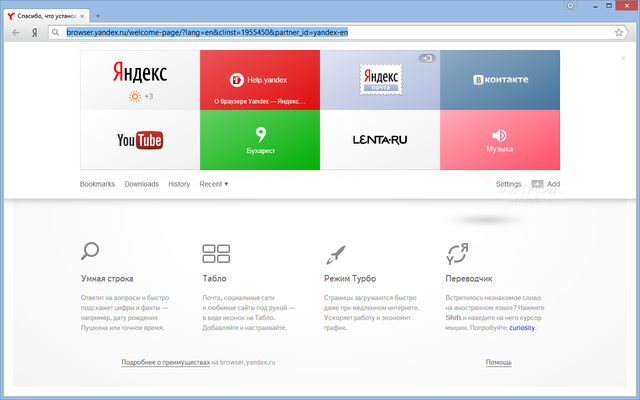Close the Tableau panel with the X

point(624,58)
